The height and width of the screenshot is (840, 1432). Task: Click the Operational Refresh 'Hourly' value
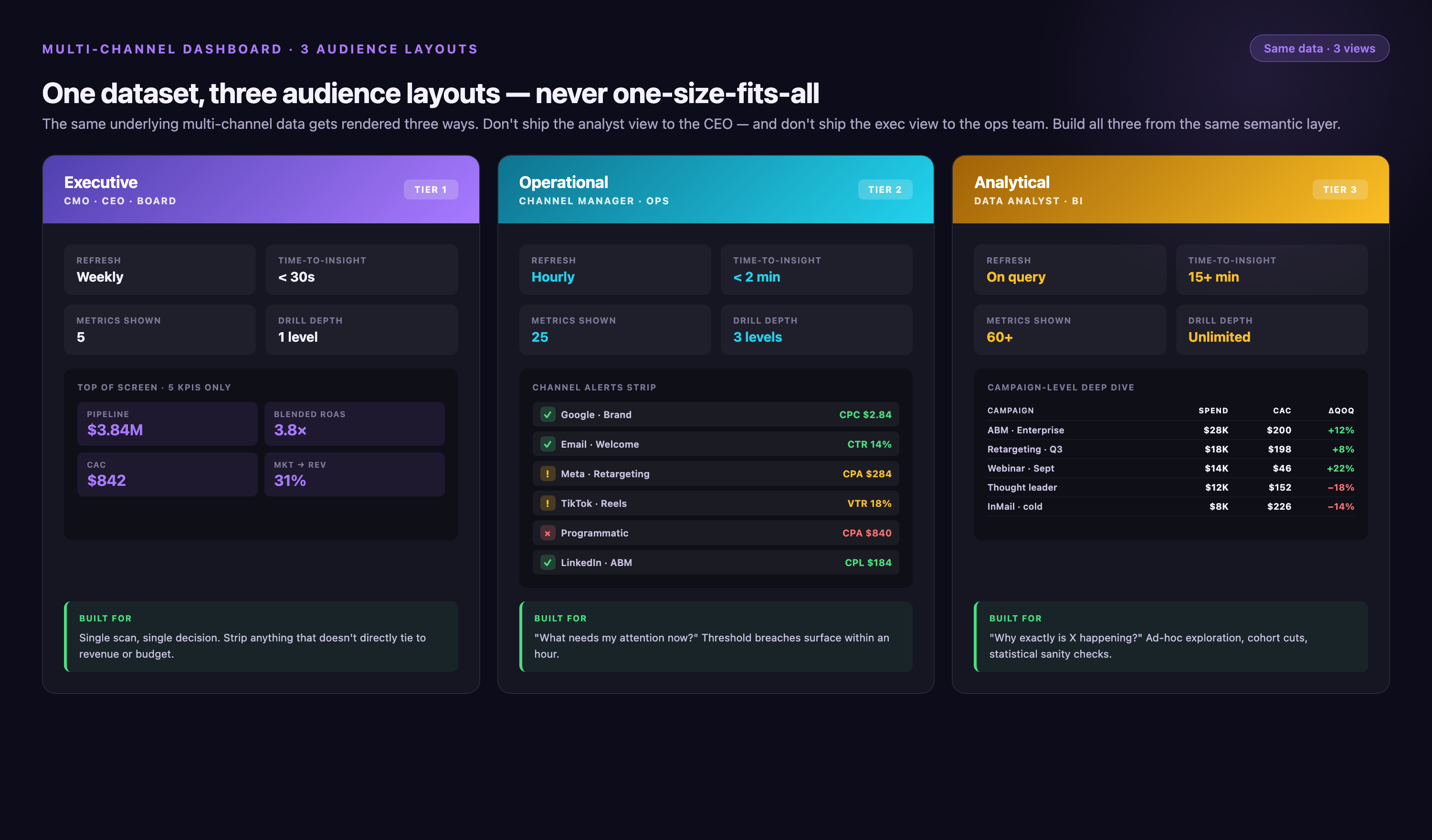[553, 277]
